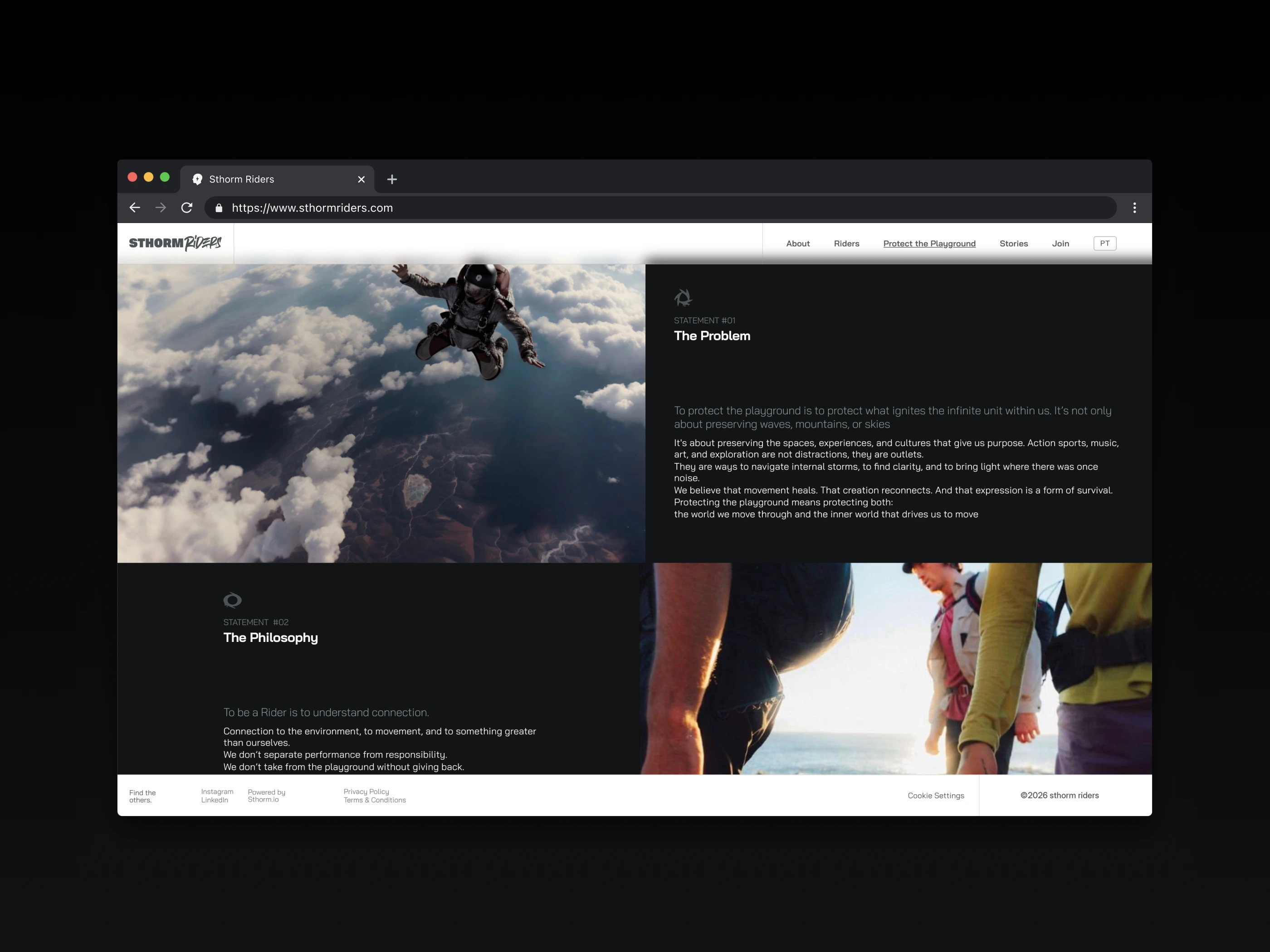
Task: Open the Instagram footer link
Action: point(217,792)
